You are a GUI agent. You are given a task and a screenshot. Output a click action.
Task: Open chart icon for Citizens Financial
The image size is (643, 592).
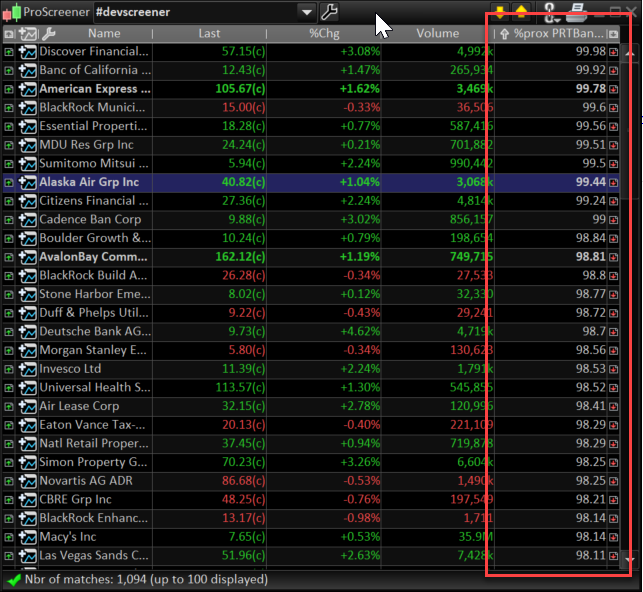(x=28, y=201)
